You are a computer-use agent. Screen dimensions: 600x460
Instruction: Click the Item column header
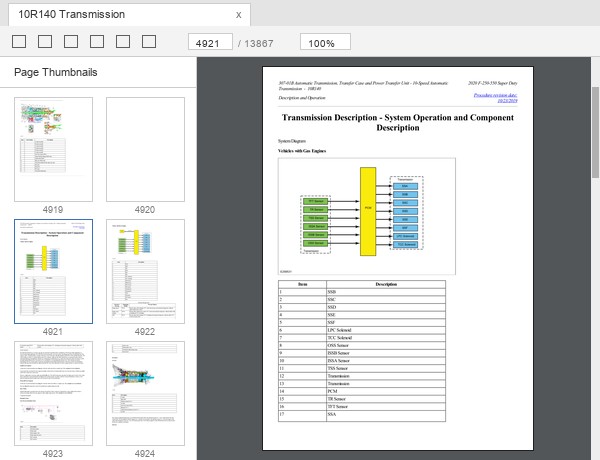tap(302, 284)
